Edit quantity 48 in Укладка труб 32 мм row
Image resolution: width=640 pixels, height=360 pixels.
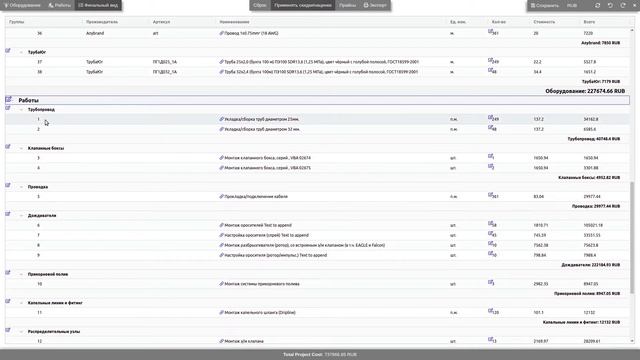tap(491, 127)
